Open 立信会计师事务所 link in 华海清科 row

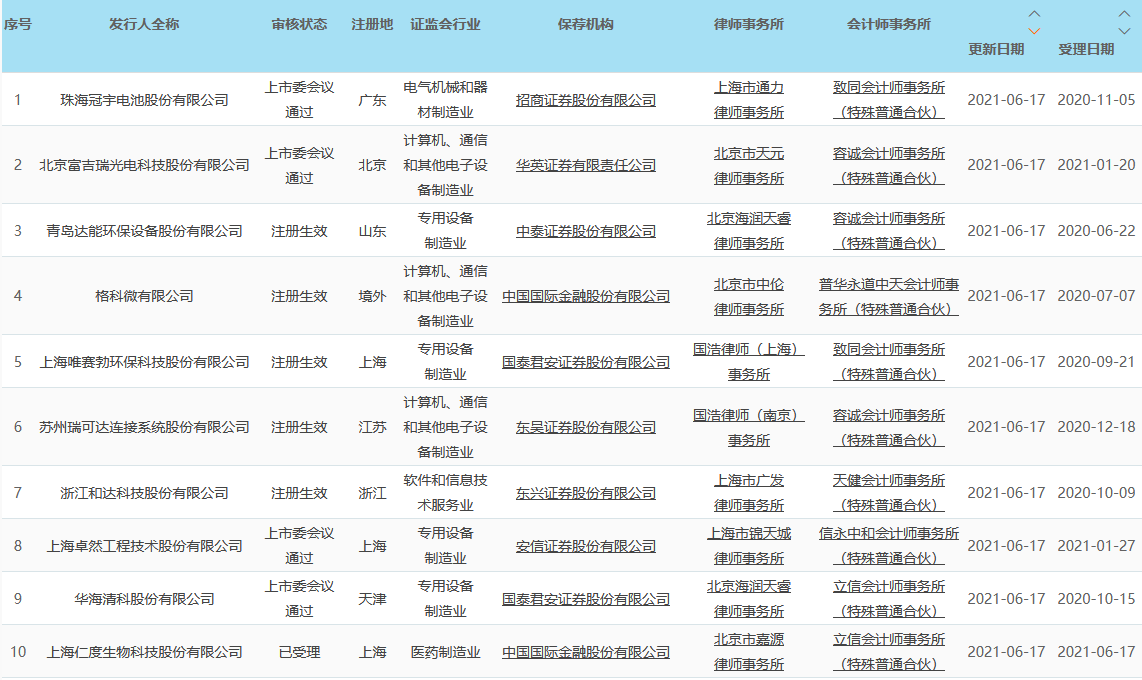[889, 599]
